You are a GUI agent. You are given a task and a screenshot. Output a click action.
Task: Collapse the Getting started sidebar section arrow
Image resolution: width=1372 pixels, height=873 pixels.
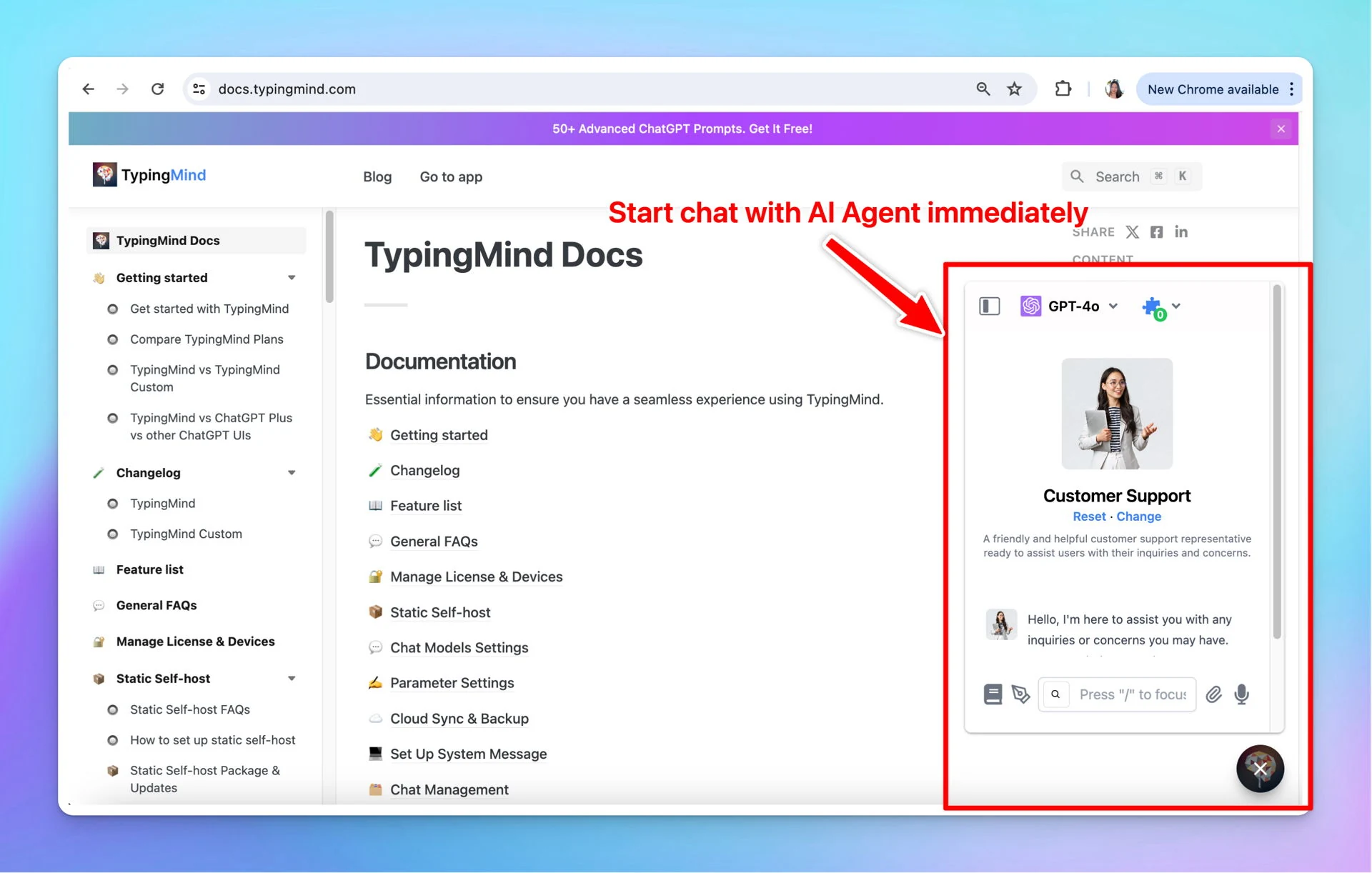[292, 278]
